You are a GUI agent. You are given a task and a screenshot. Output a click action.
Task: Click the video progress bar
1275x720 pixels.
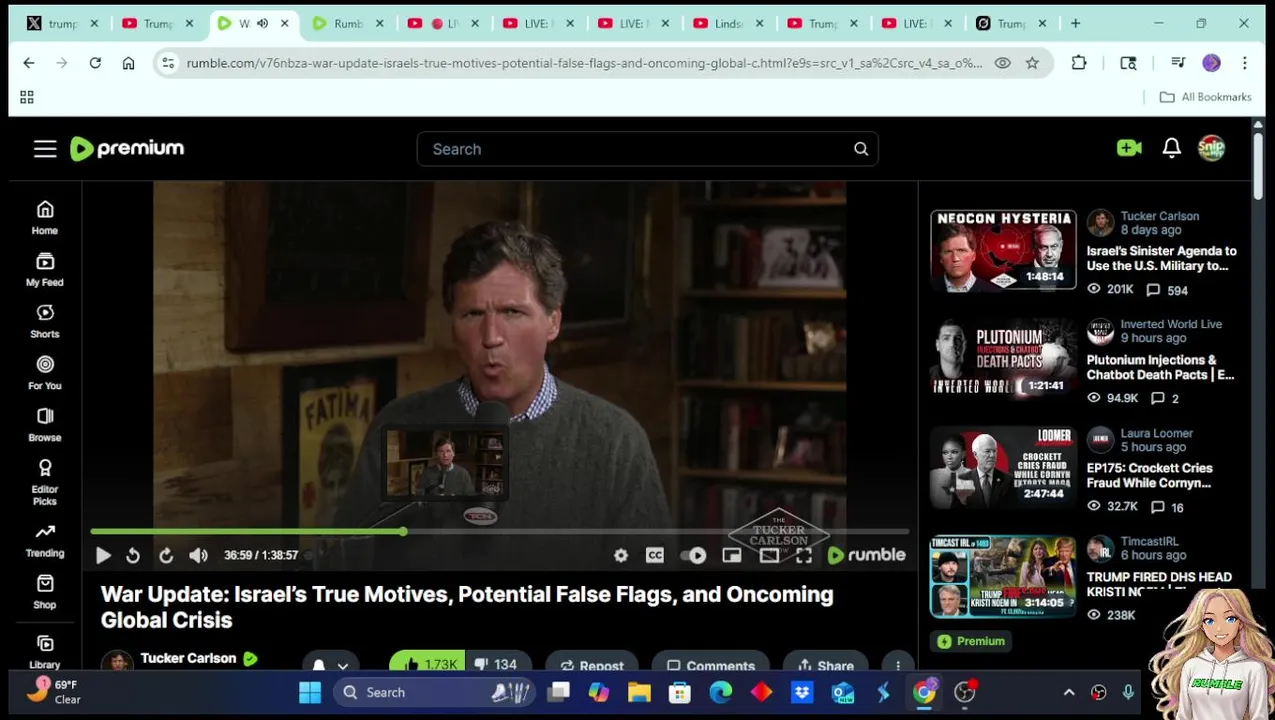pyautogui.click(x=500, y=532)
